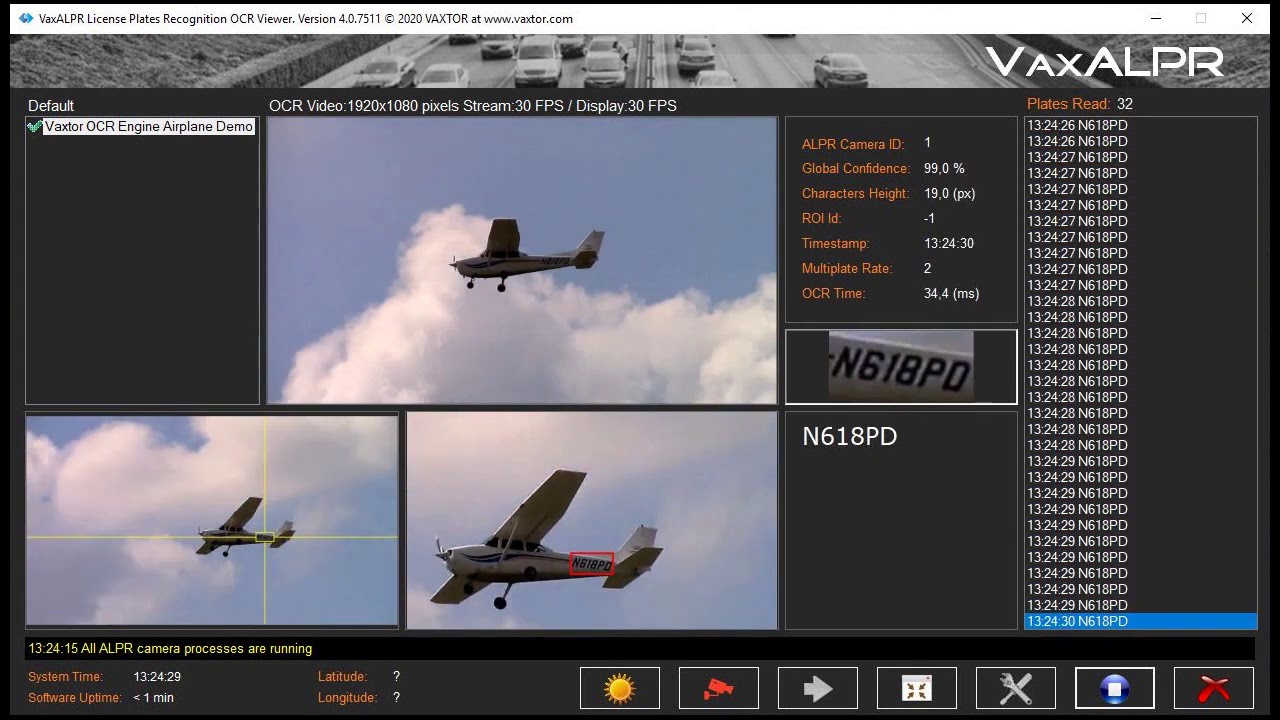The height and width of the screenshot is (720, 1280).
Task: Click the Timestamp value 13:24:30 in details
Action: coord(949,243)
